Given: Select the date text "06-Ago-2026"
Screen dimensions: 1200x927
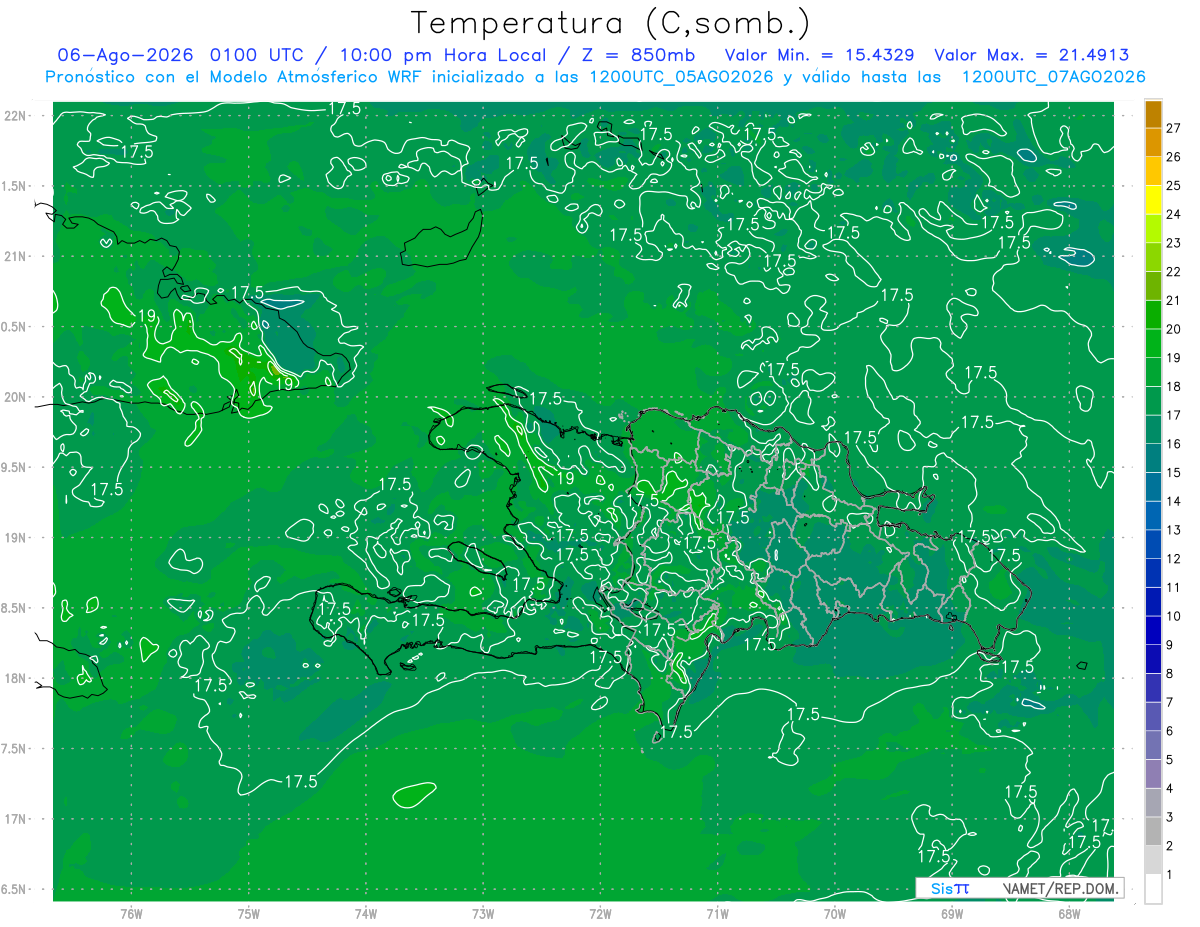Looking at the screenshot, I should coord(125,55).
